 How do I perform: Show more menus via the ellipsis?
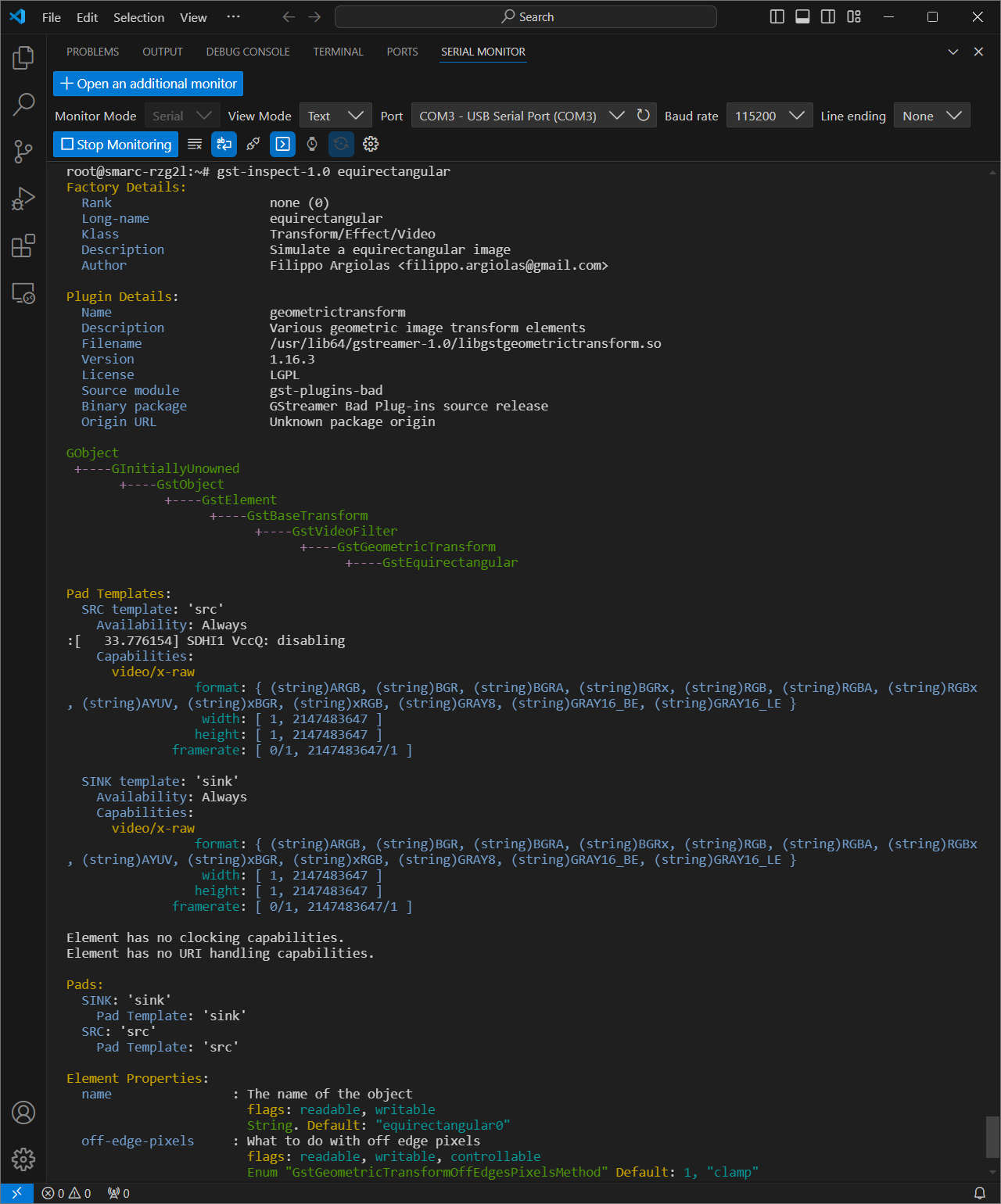233,17
